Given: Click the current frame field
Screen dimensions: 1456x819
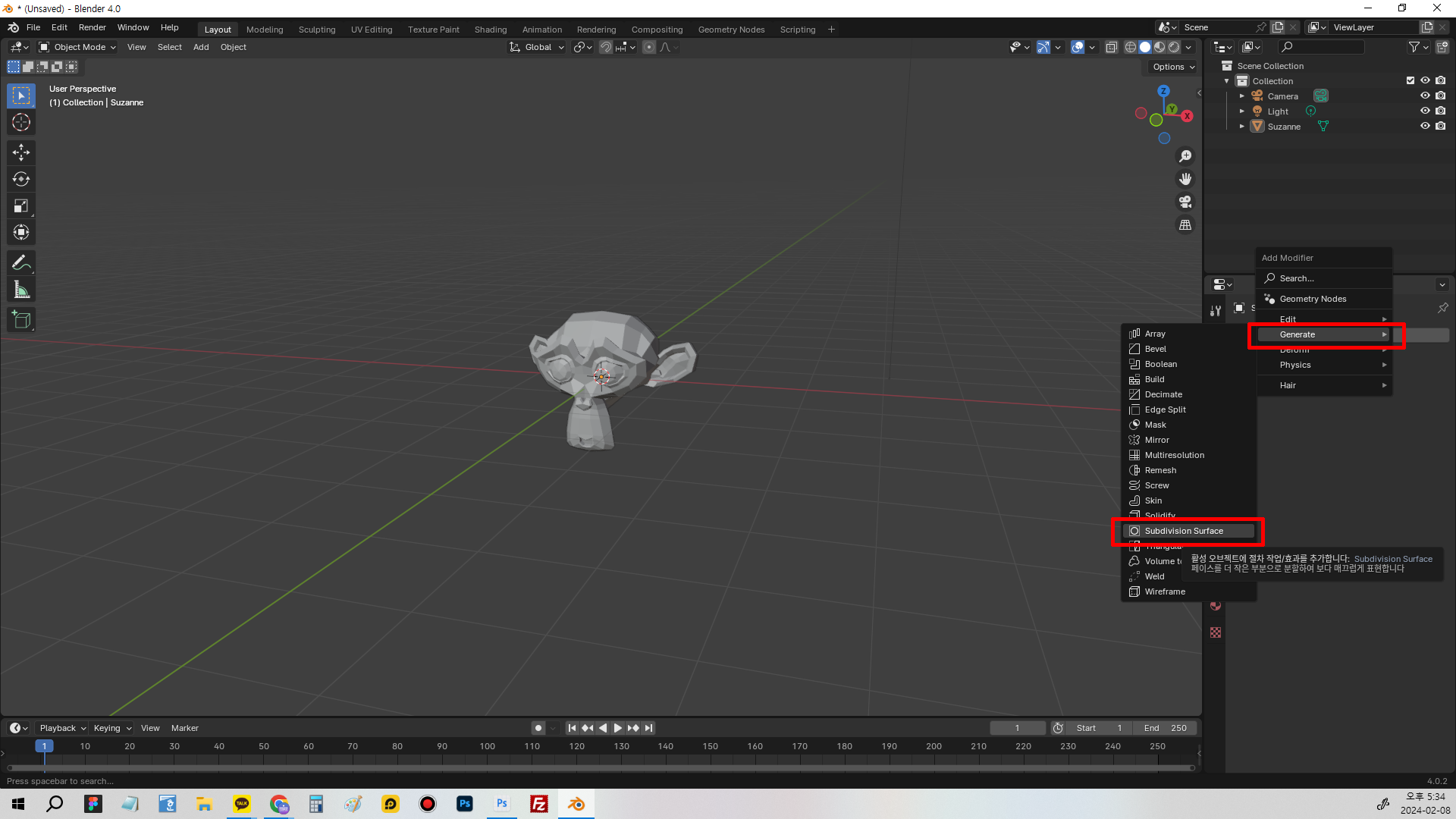Looking at the screenshot, I should click(x=1017, y=728).
